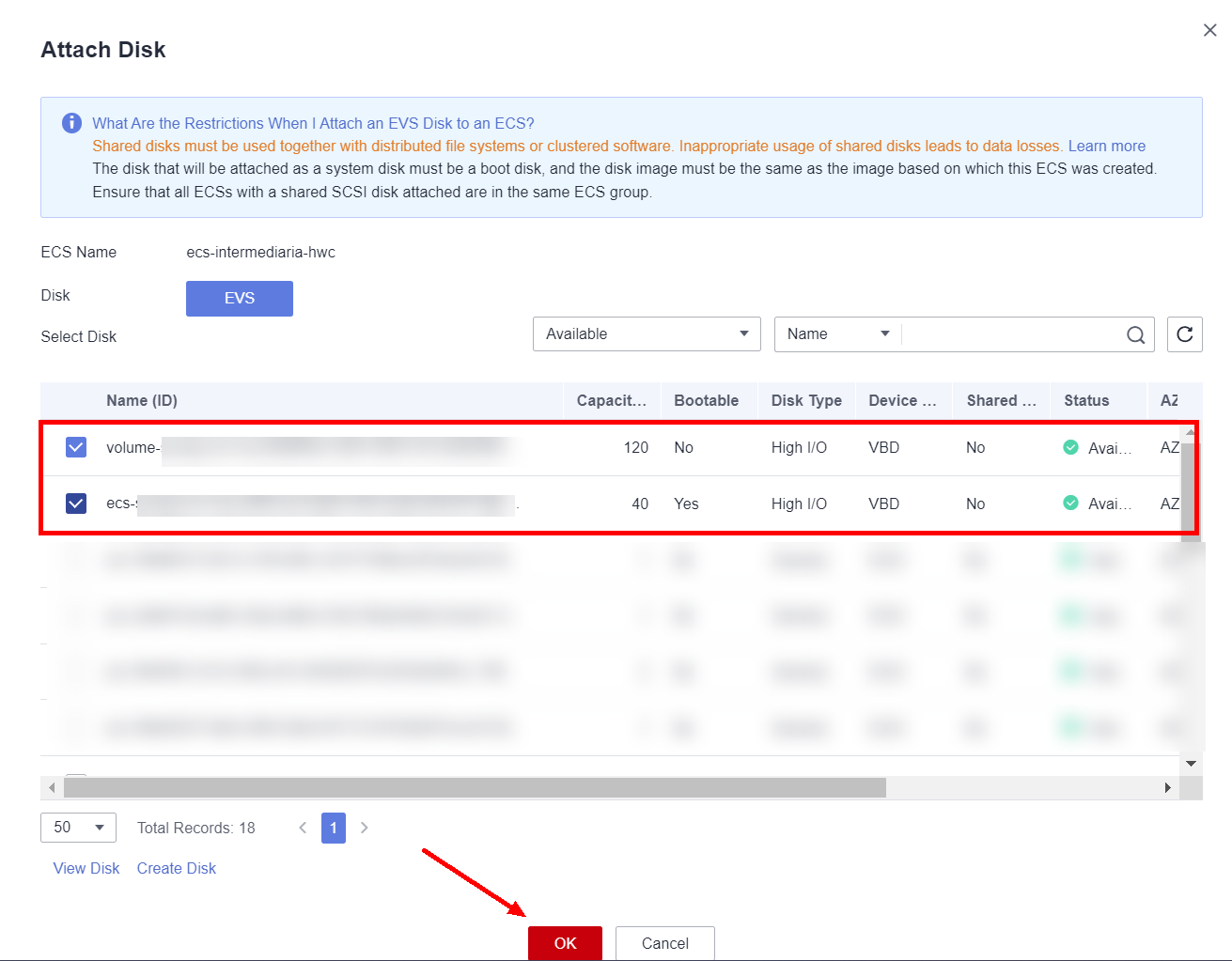
Task: Close the Attach Disk dialog
Action: coord(1209,30)
